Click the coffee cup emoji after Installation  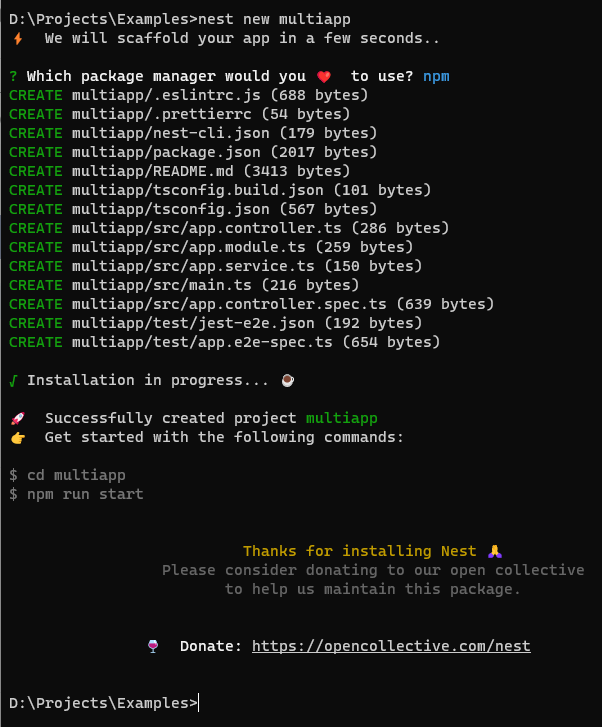pos(288,380)
